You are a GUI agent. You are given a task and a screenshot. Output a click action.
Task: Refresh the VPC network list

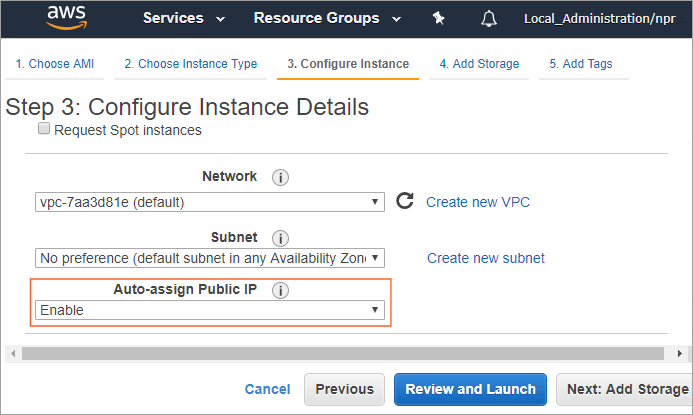pyautogui.click(x=405, y=201)
